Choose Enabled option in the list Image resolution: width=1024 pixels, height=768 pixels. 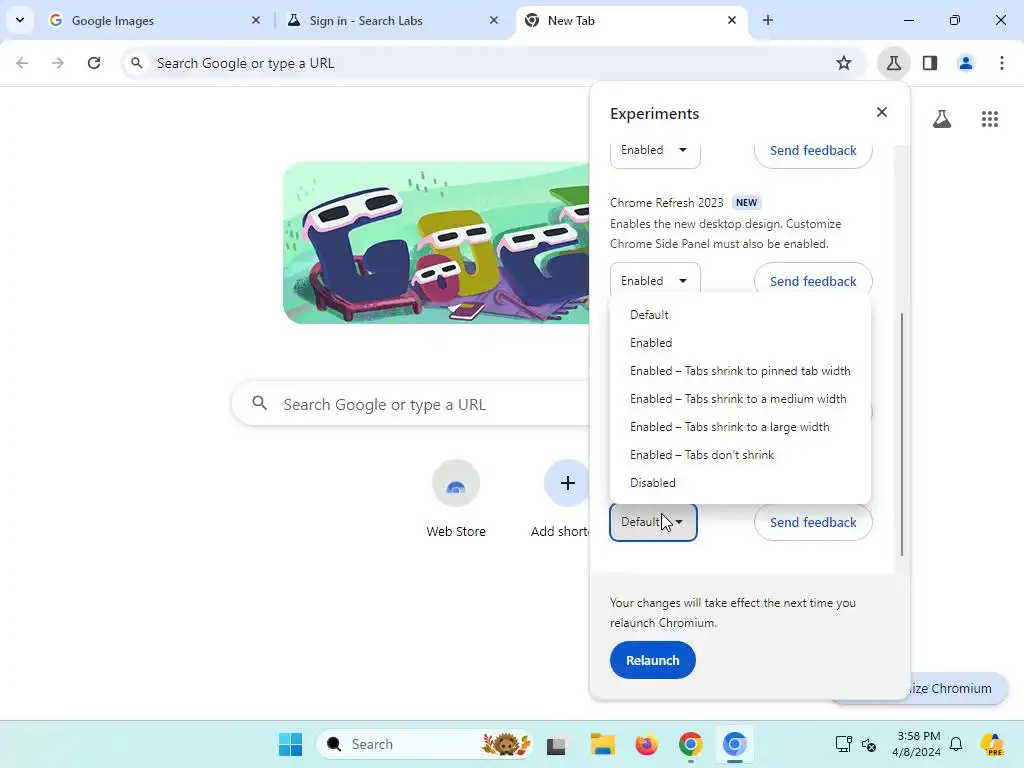coord(740,343)
